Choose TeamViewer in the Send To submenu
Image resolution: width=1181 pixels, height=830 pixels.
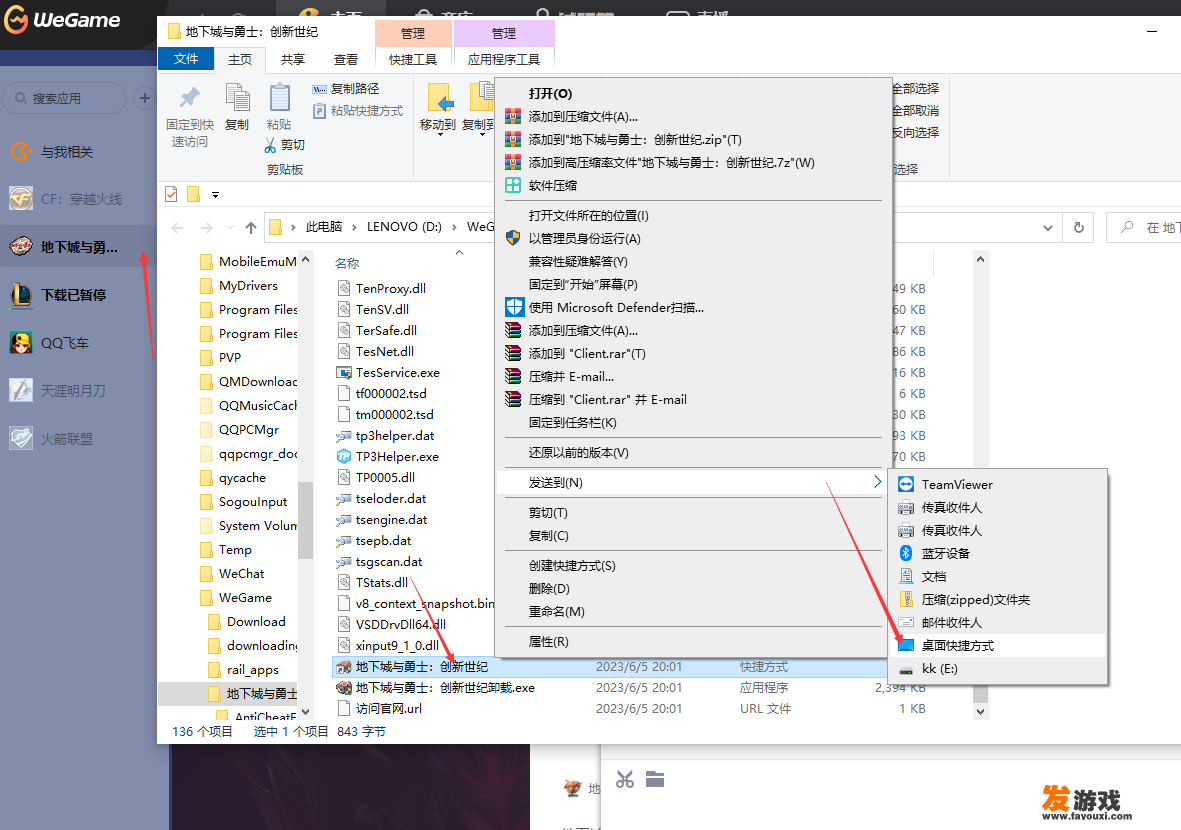[997, 485]
